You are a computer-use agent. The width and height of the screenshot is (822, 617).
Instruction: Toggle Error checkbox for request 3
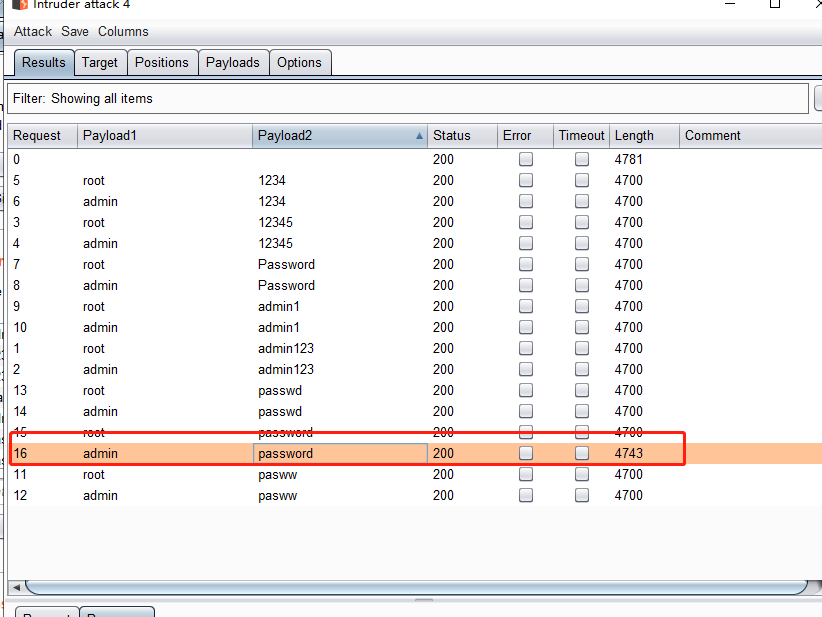coord(526,222)
